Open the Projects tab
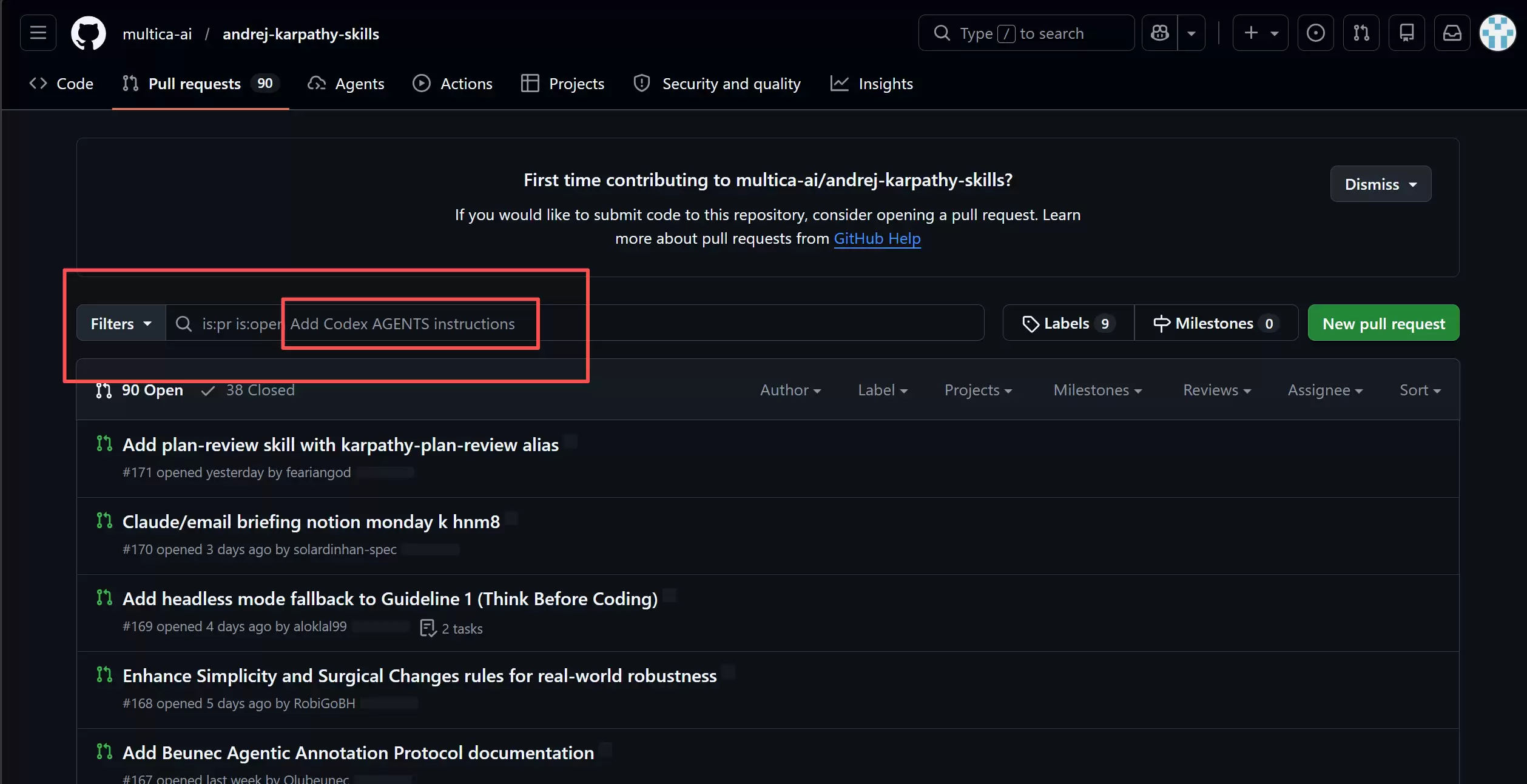The image size is (1527, 784). (563, 84)
